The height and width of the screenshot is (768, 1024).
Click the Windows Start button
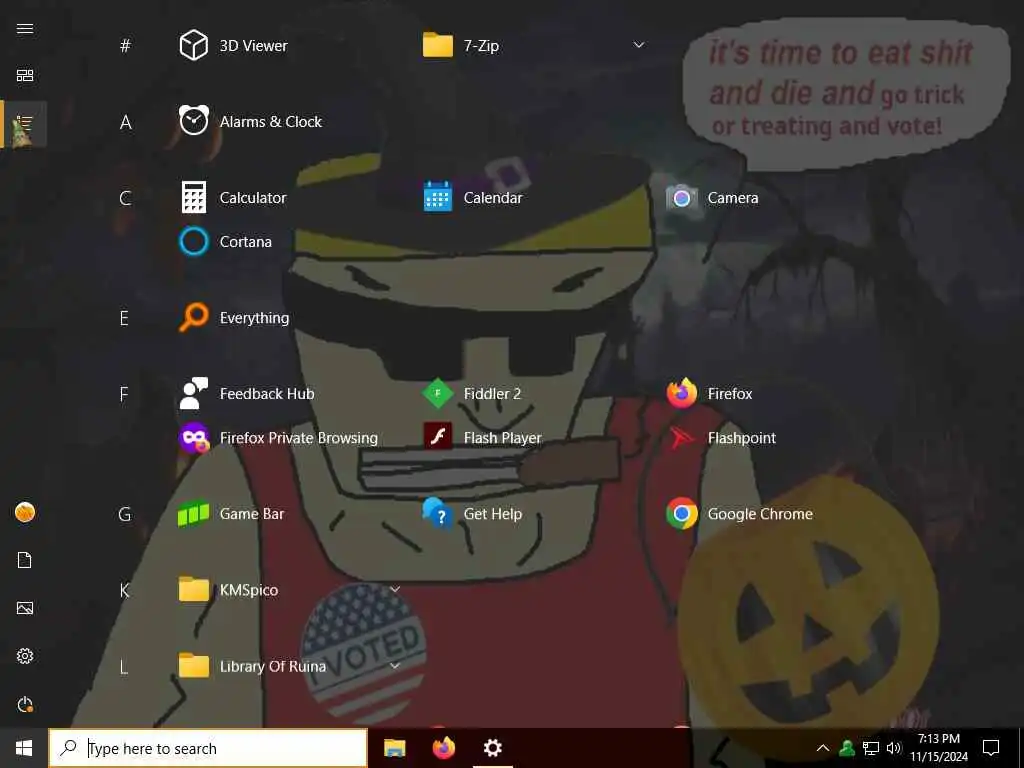click(24, 748)
